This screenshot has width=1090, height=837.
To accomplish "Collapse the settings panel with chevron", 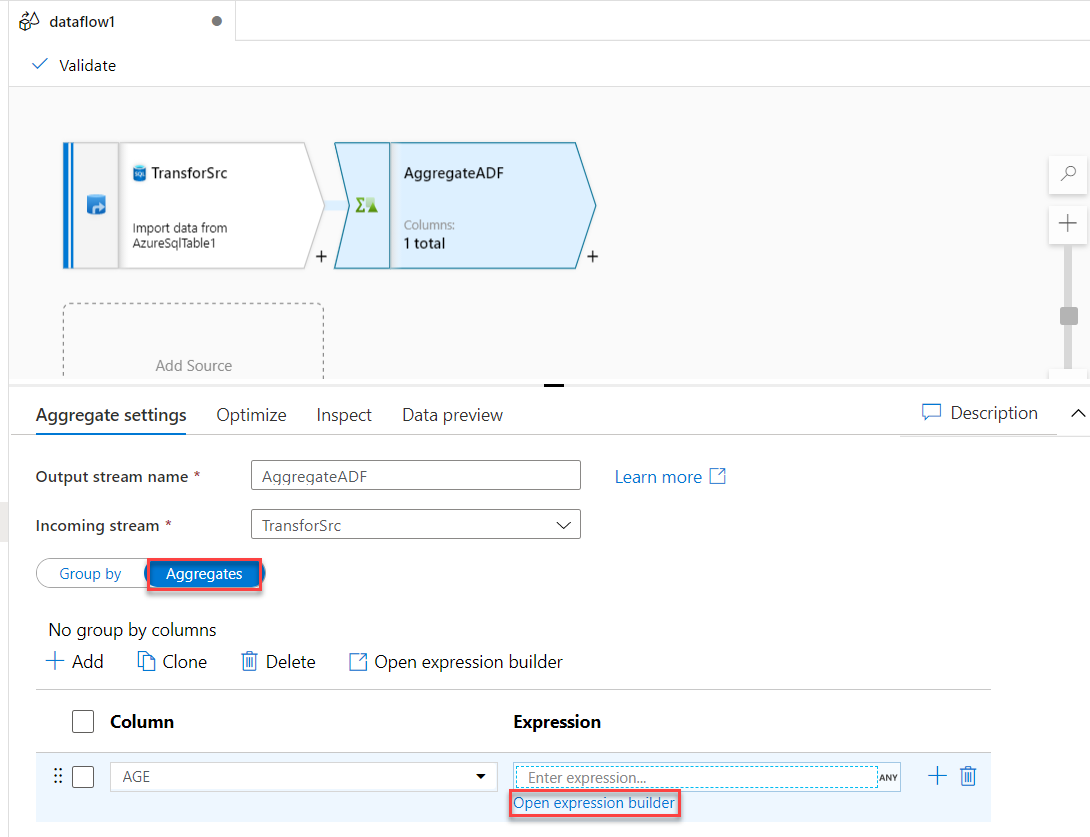I will pos(1078,413).
